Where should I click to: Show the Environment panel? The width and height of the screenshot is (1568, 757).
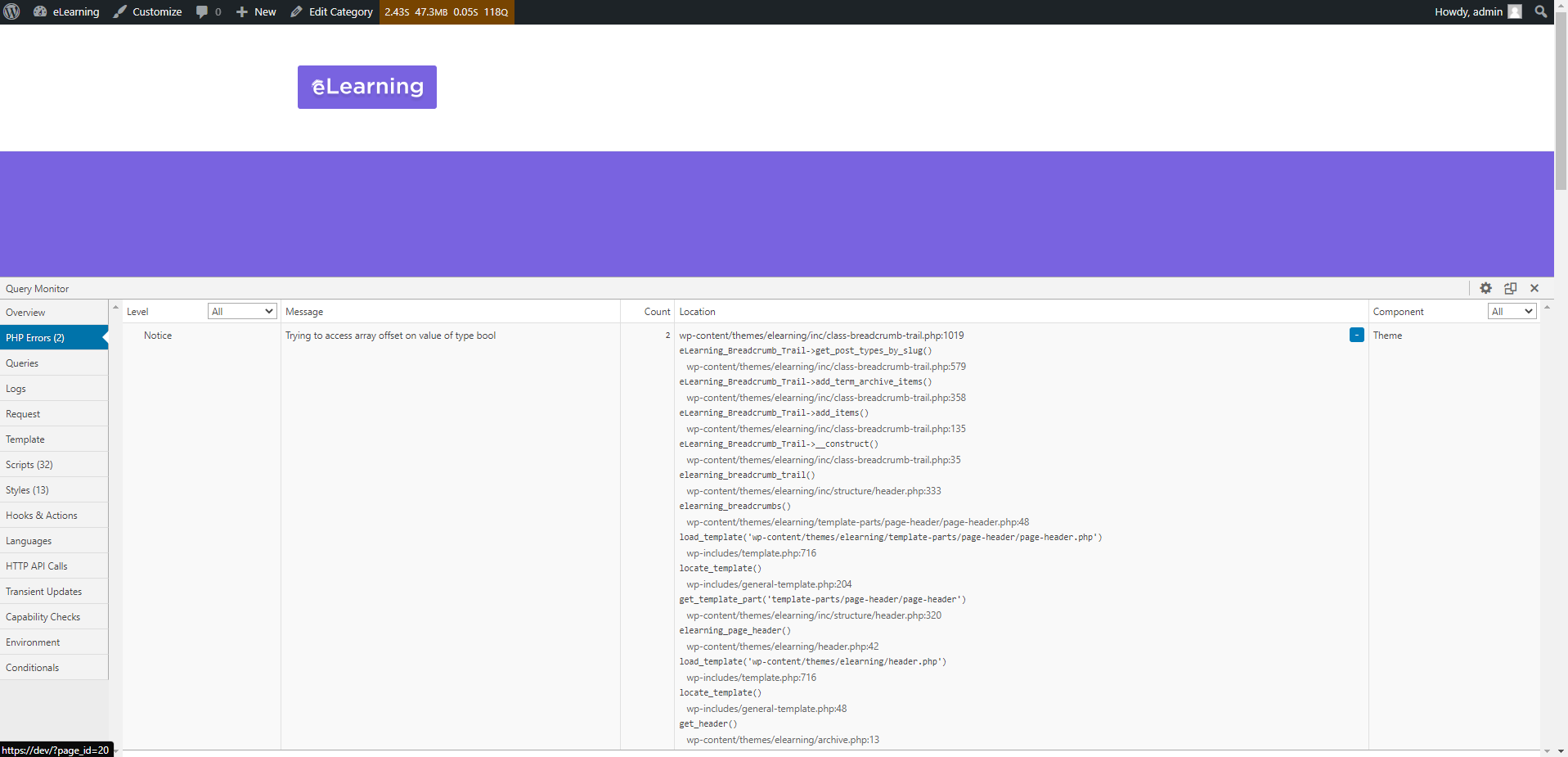pyautogui.click(x=54, y=642)
